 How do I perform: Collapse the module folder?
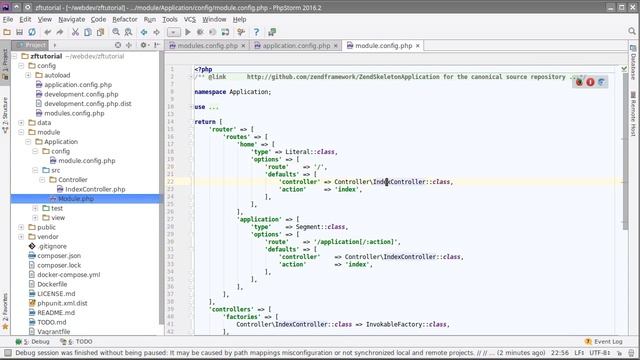coord(21,132)
